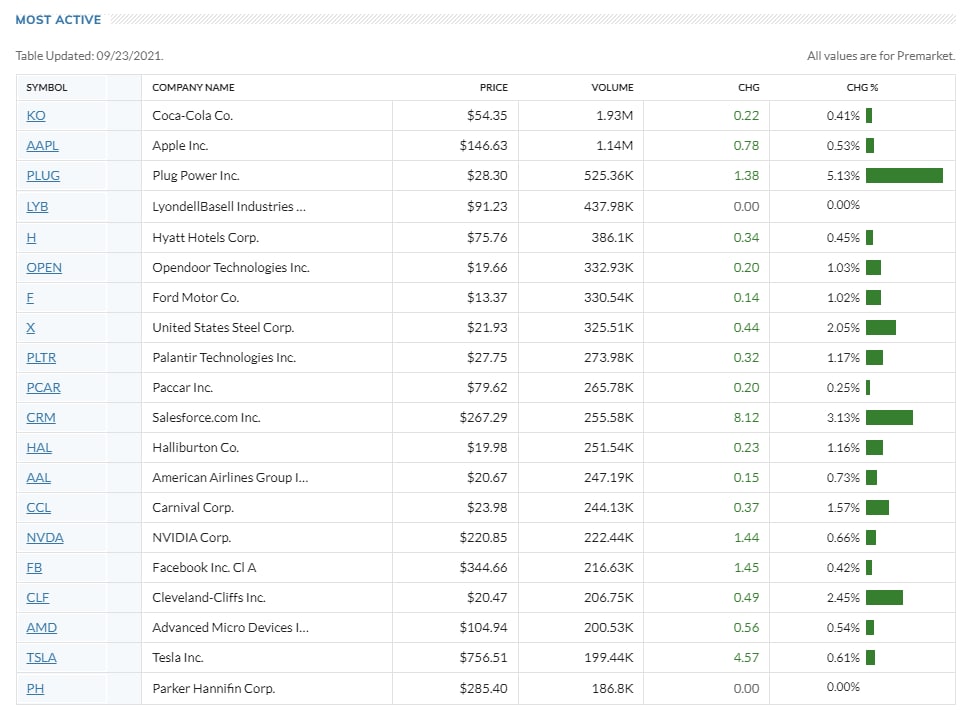Click the Plug Power Inc. company name
Image resolution: width=972 pixels, height=719 pixels.
pos(195,175)
